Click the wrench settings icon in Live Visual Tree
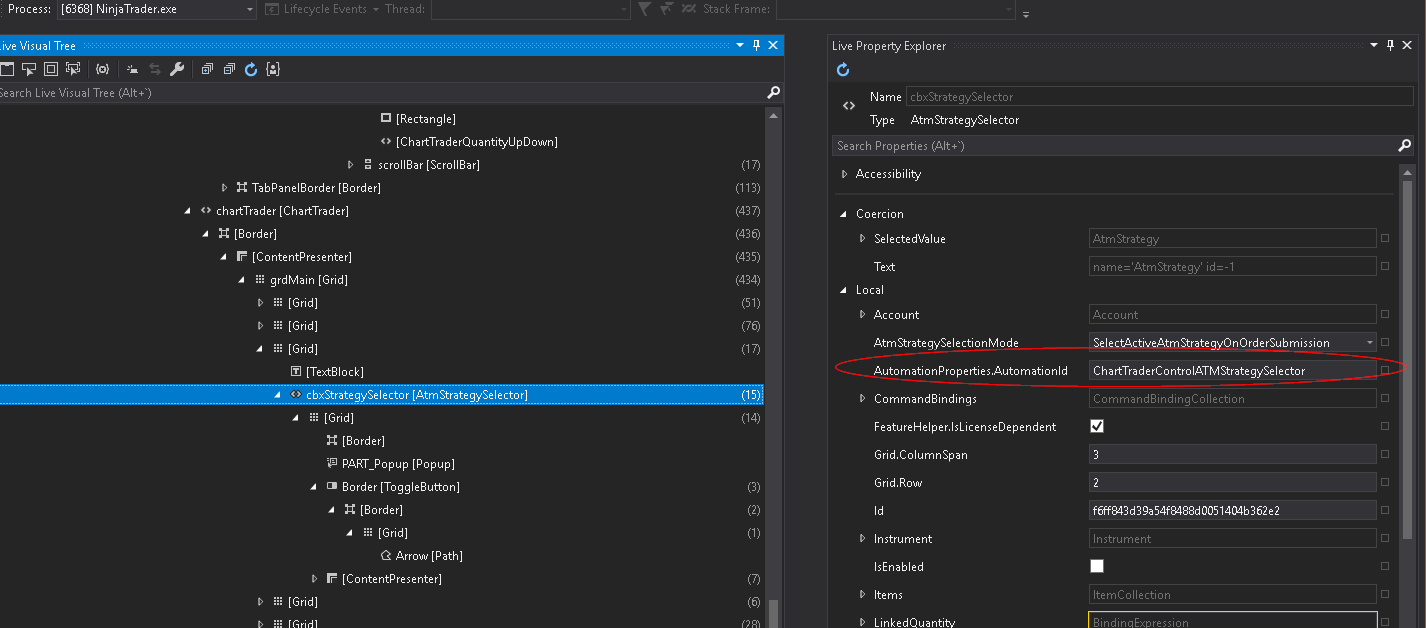This screenshot has width=1426, height=628. tap(177, 69)
